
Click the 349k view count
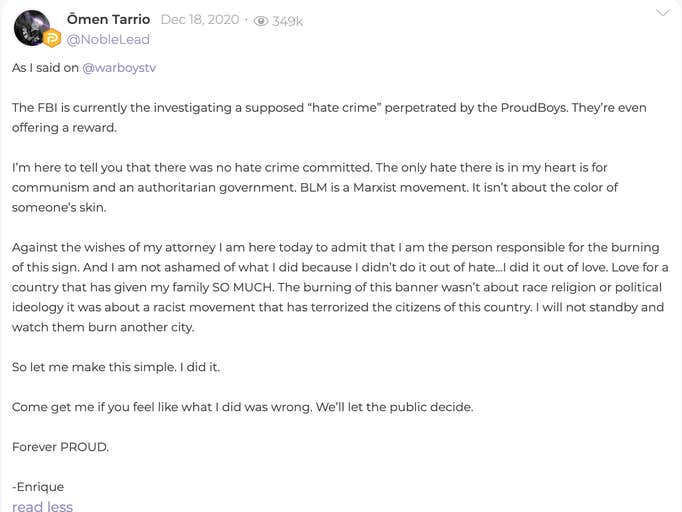(x=287, y=21)
